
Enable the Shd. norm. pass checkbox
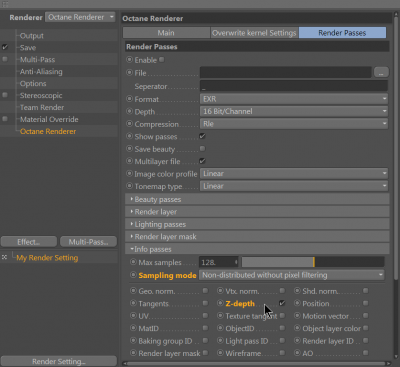point(366,291)
